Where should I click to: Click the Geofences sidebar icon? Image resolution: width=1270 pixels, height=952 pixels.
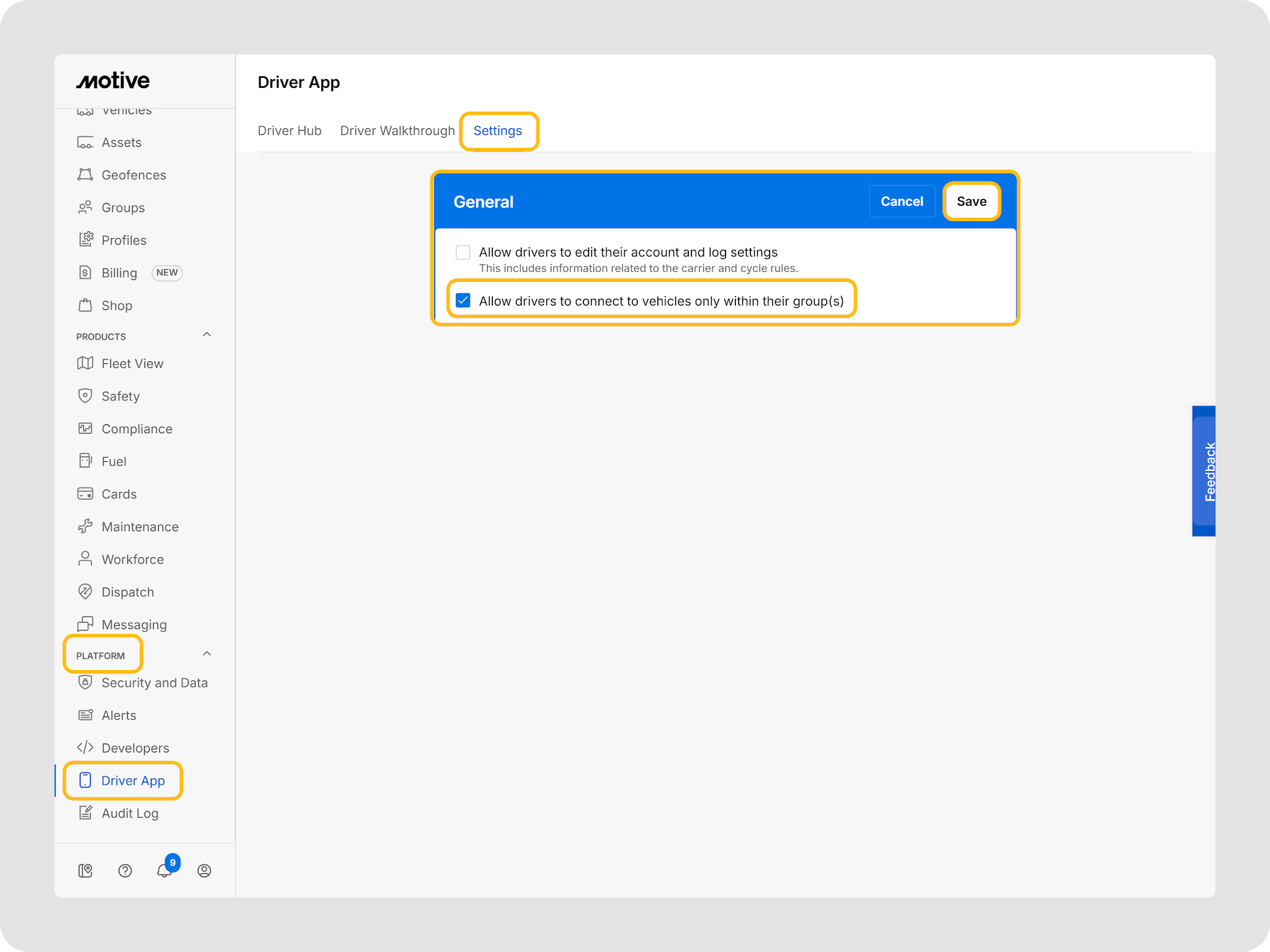click(x=86, y=175)
